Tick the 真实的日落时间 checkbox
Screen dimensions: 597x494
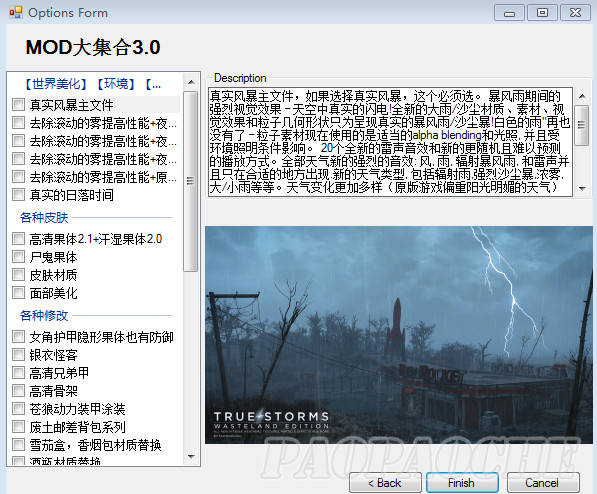coord(18,195)
